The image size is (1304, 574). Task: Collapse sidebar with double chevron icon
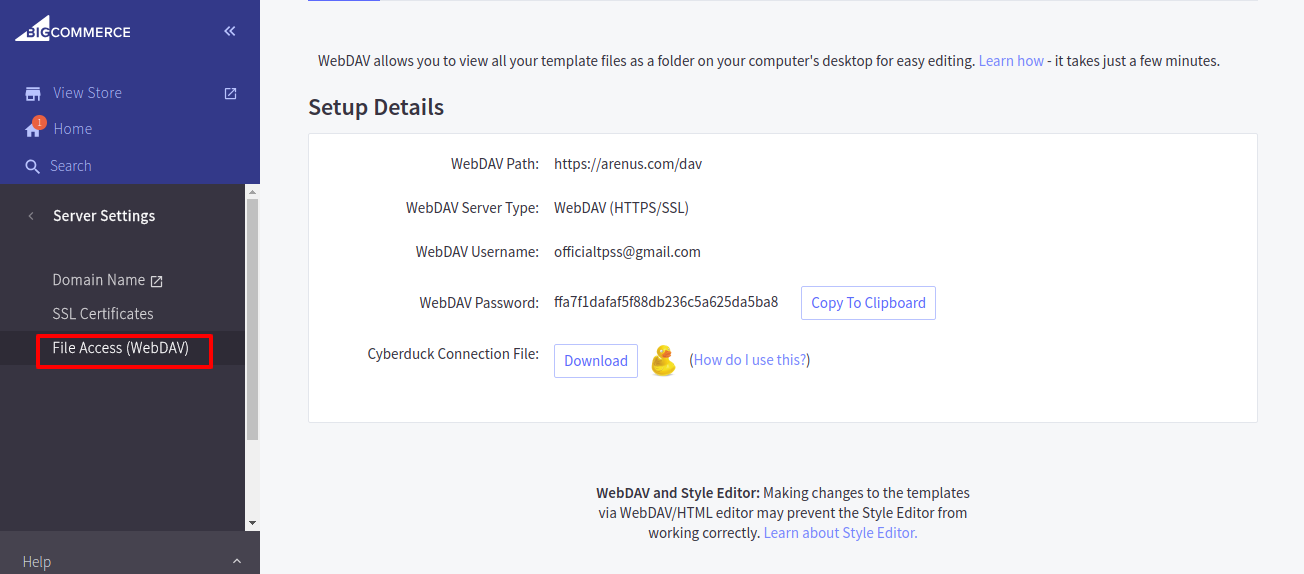(230, 31)
